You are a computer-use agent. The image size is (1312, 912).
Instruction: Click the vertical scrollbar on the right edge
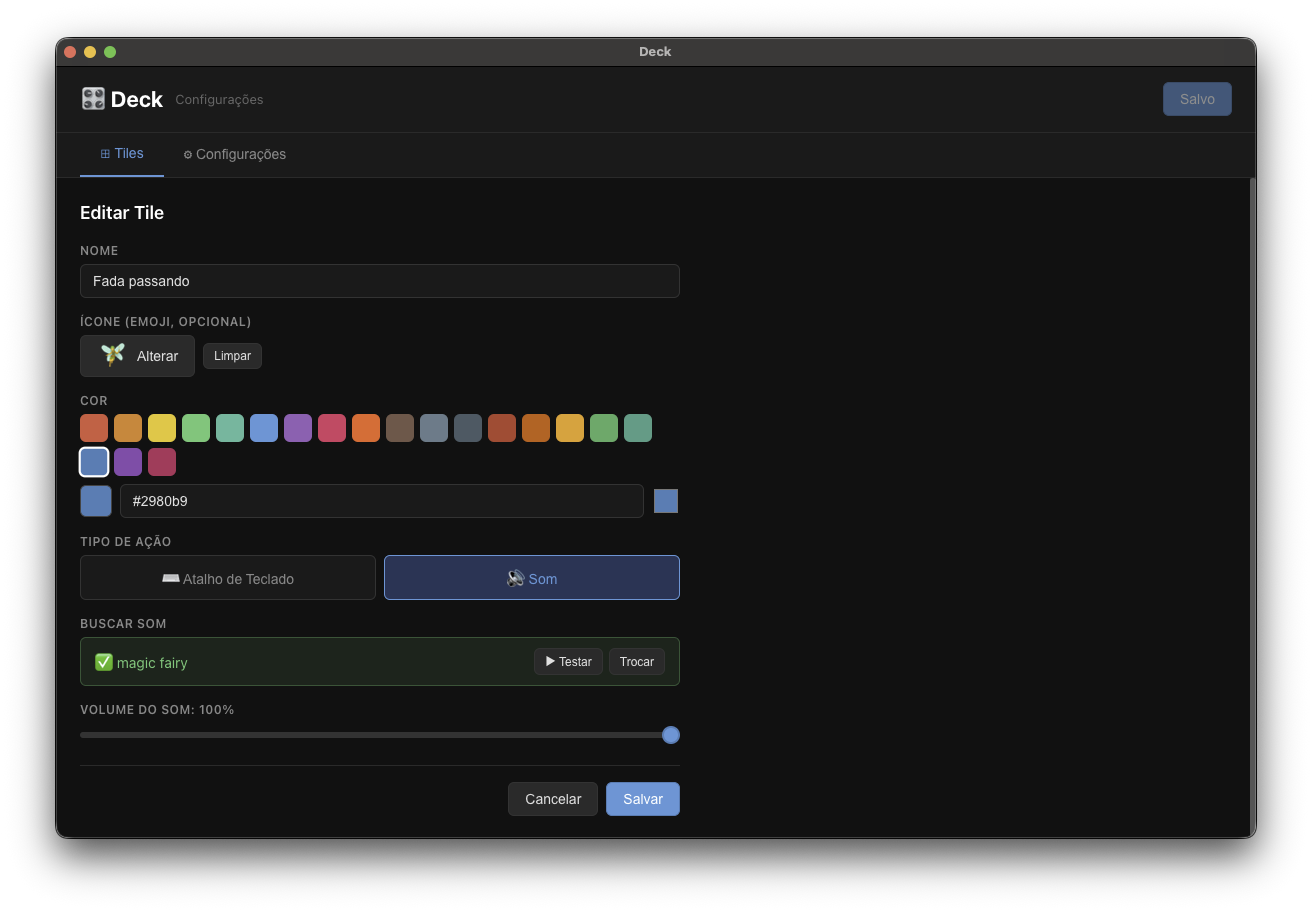pos(1252,506)
